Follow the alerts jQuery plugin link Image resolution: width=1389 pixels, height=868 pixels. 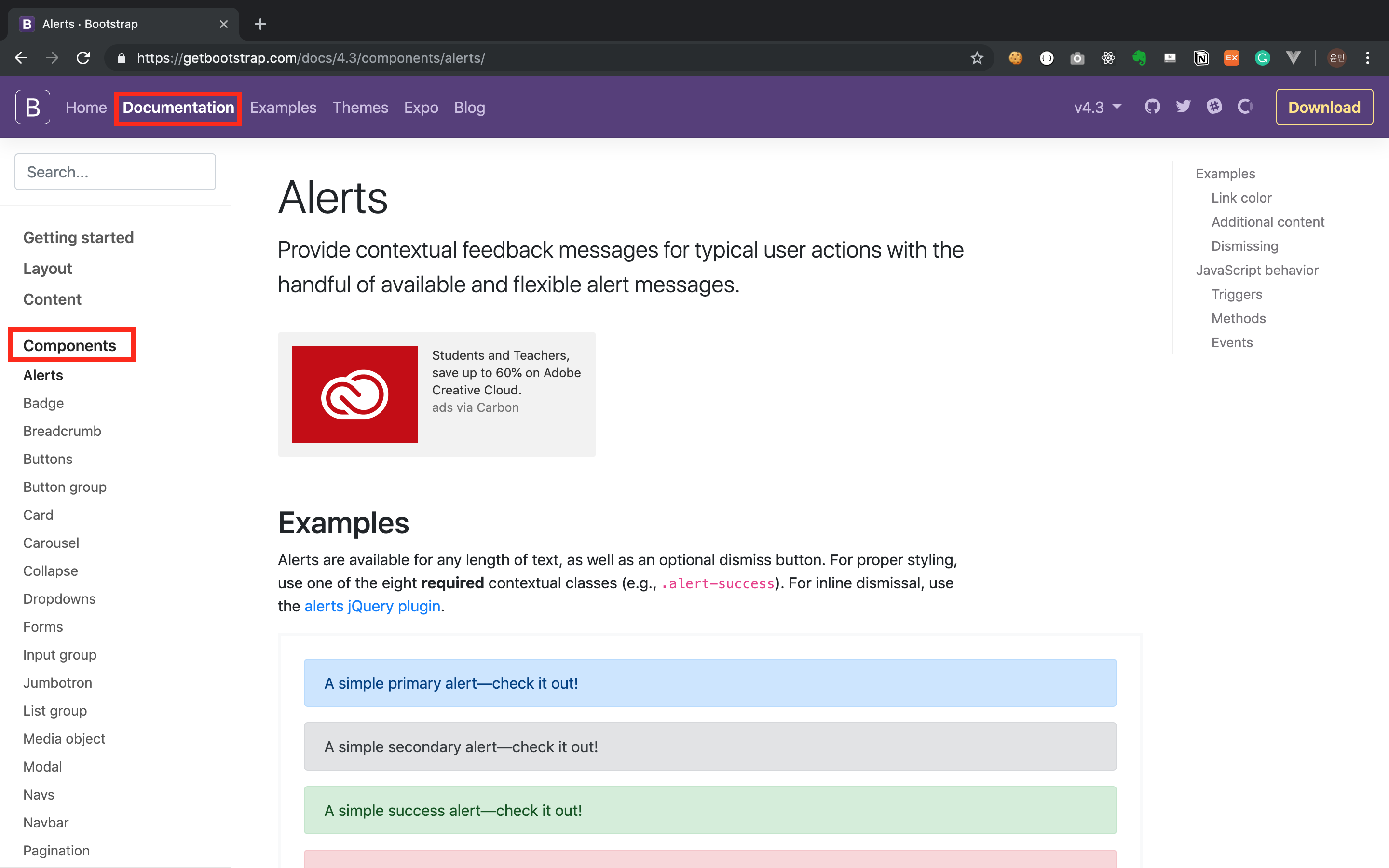(x=372, y=606)
